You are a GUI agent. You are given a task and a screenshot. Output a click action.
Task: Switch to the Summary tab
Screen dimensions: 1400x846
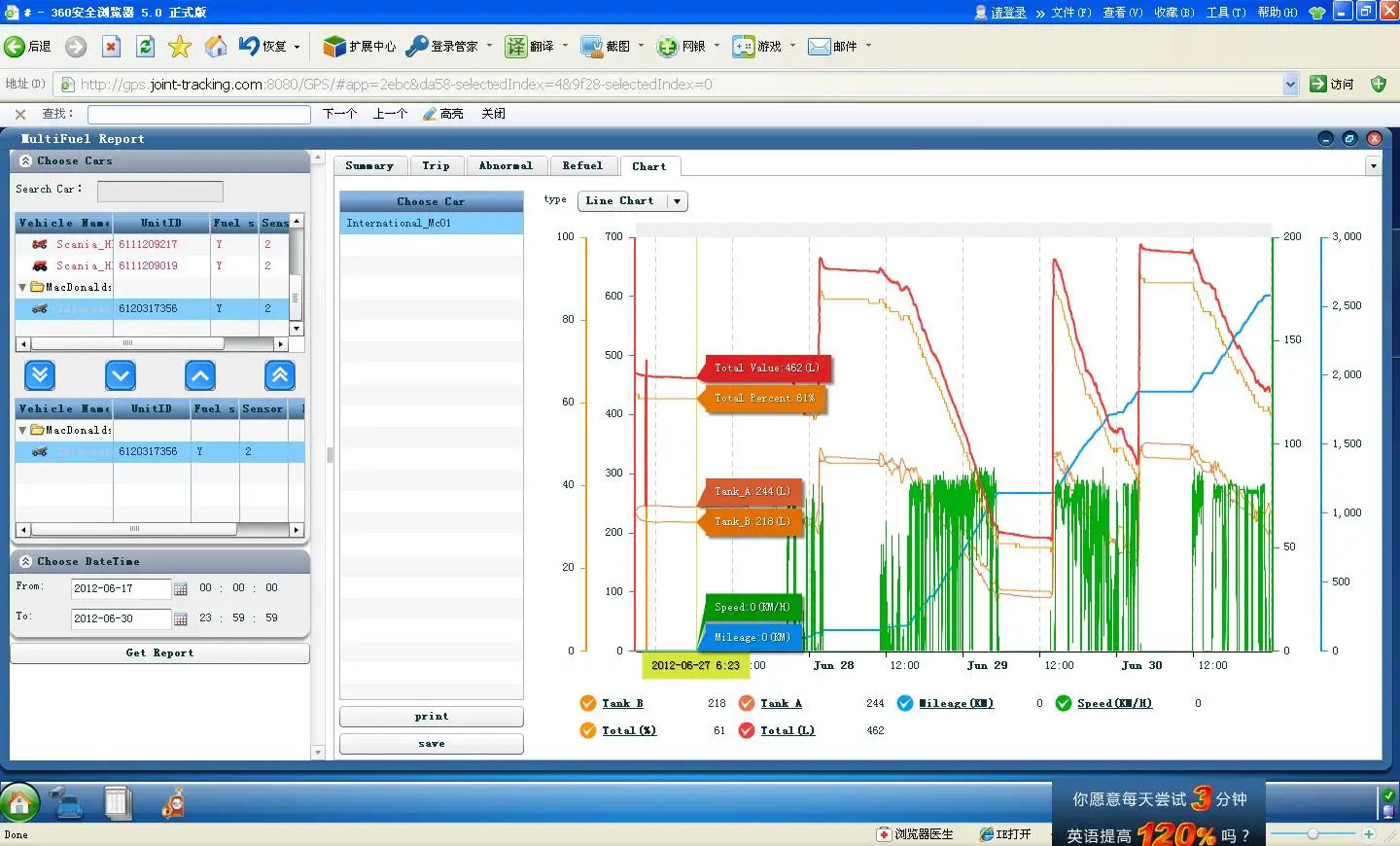(369, 166)
